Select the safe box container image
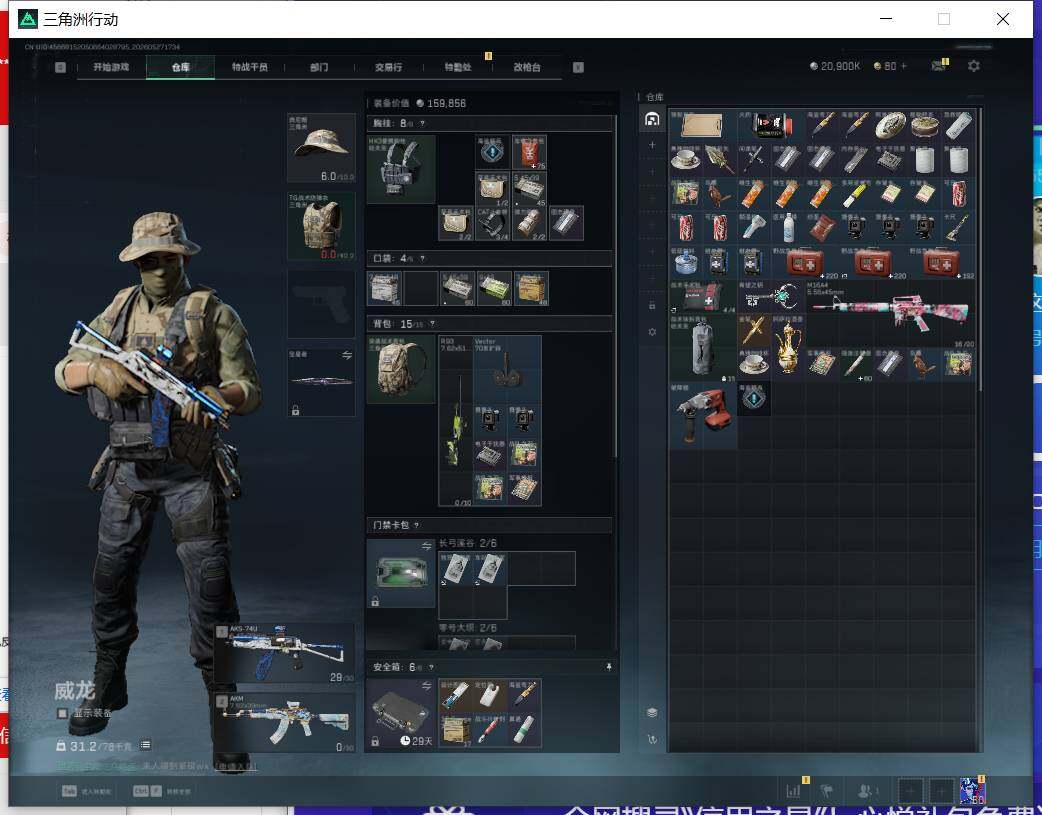The width and height of the screenshot is (1042, 815). [x=401, y=713]
